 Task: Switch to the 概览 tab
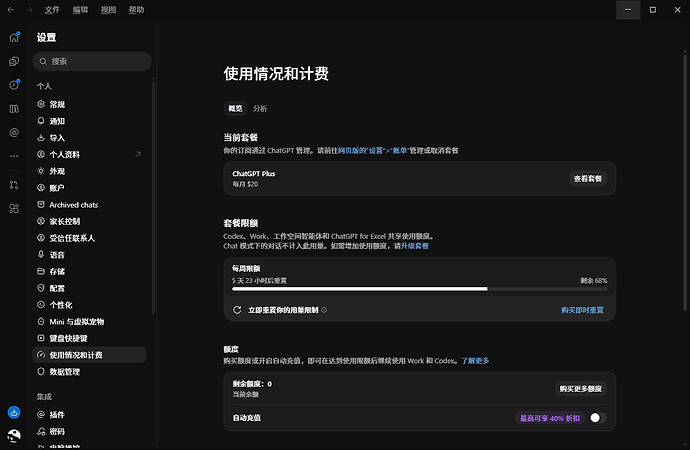pyautogui.click(x=235, y=108)
